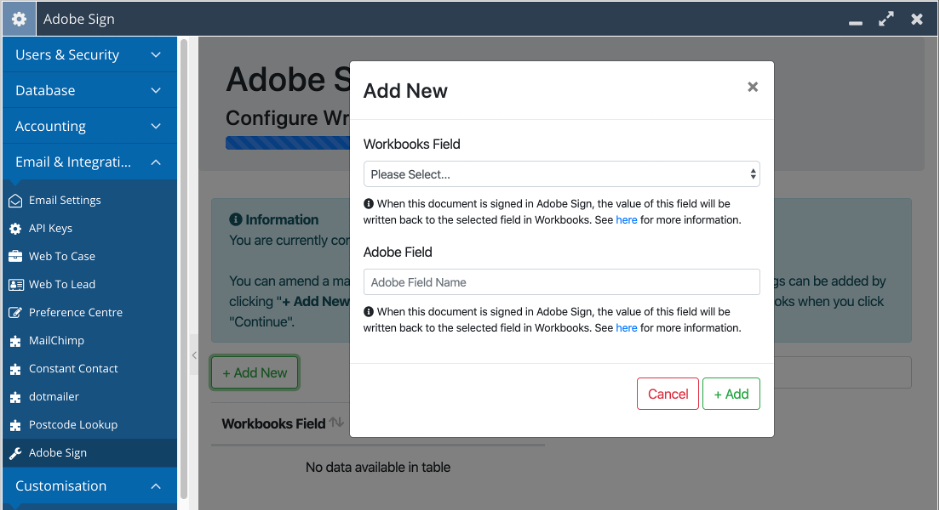Collapse the Customisation section
This screenshot has width=939, height=510.
pos(90,485)
